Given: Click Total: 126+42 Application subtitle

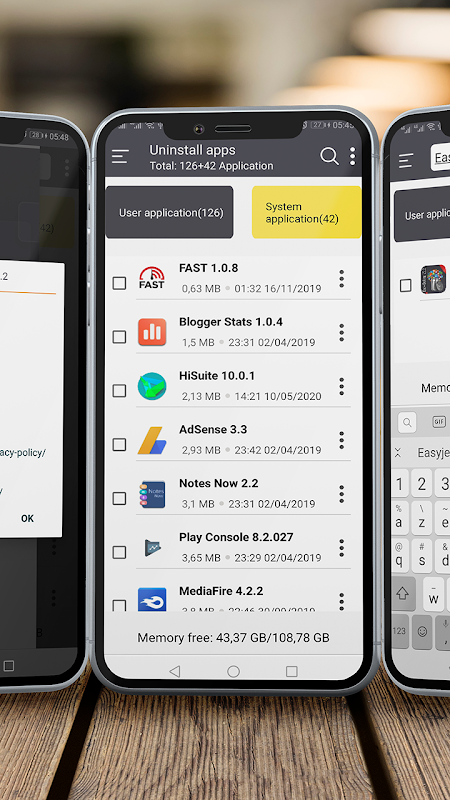Looking at the screenshot, I should click(x=211, y=166).
